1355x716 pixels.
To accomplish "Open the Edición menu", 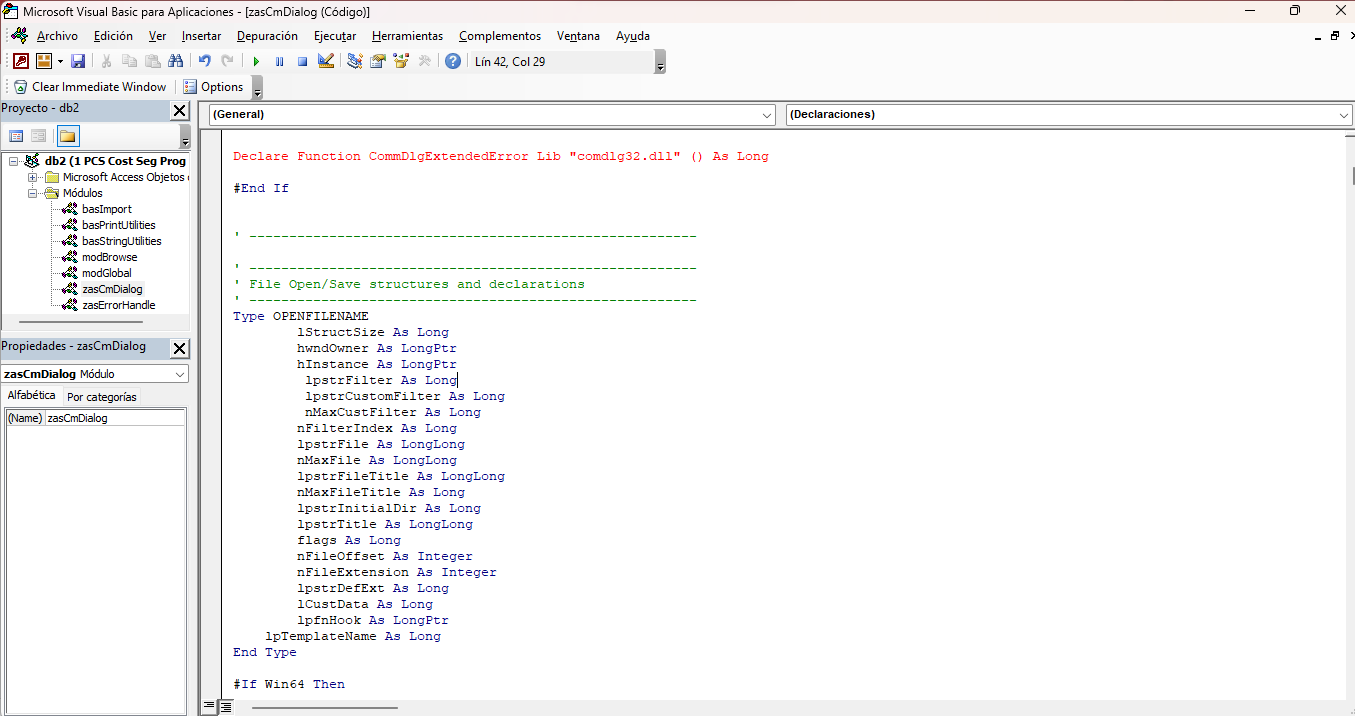I will pos(113,36).
